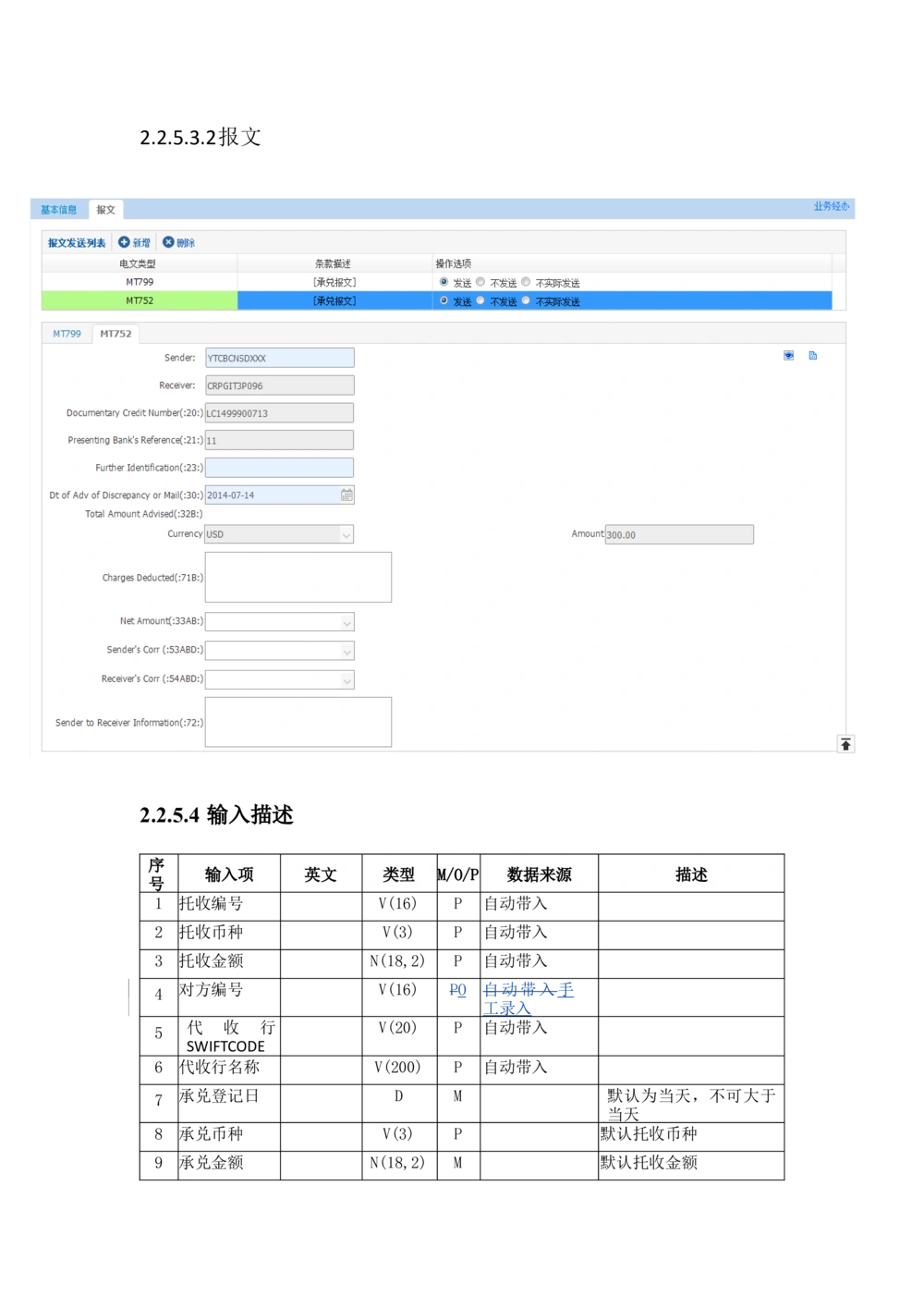Viewport: 924px width, 1308px height.
Task: Click the 新增 add message icon
Action: click(x=124, y=242)
